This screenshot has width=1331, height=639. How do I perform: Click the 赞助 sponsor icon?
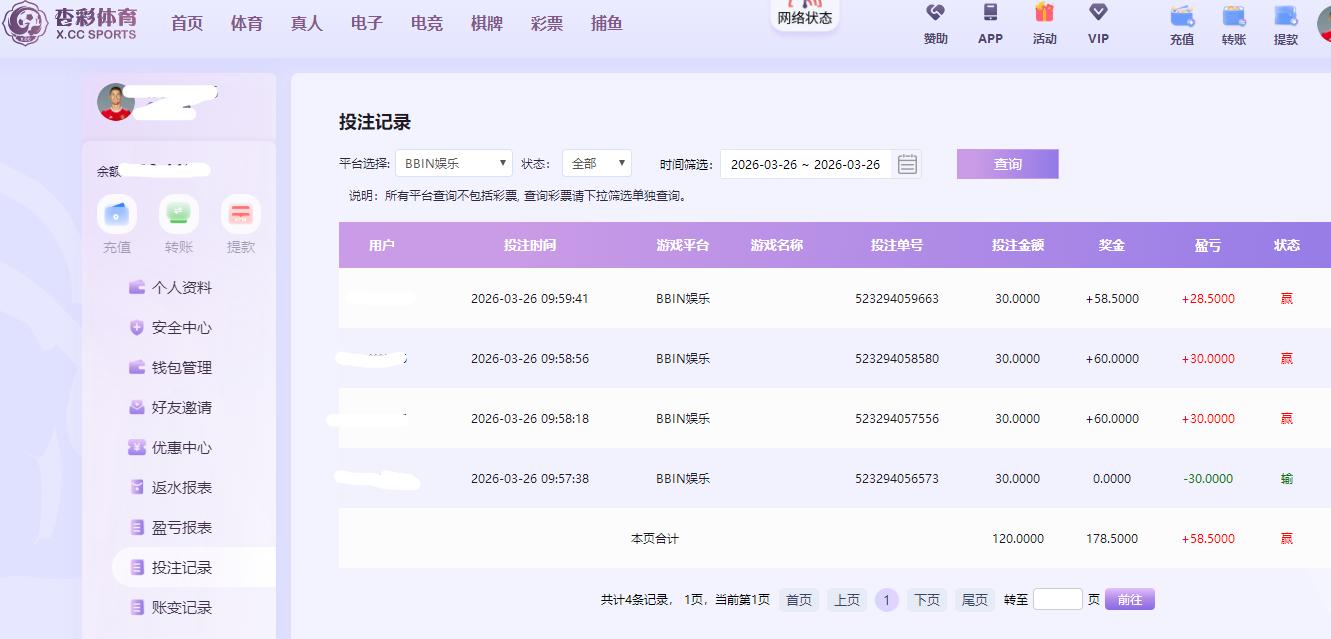click(935, 13)
